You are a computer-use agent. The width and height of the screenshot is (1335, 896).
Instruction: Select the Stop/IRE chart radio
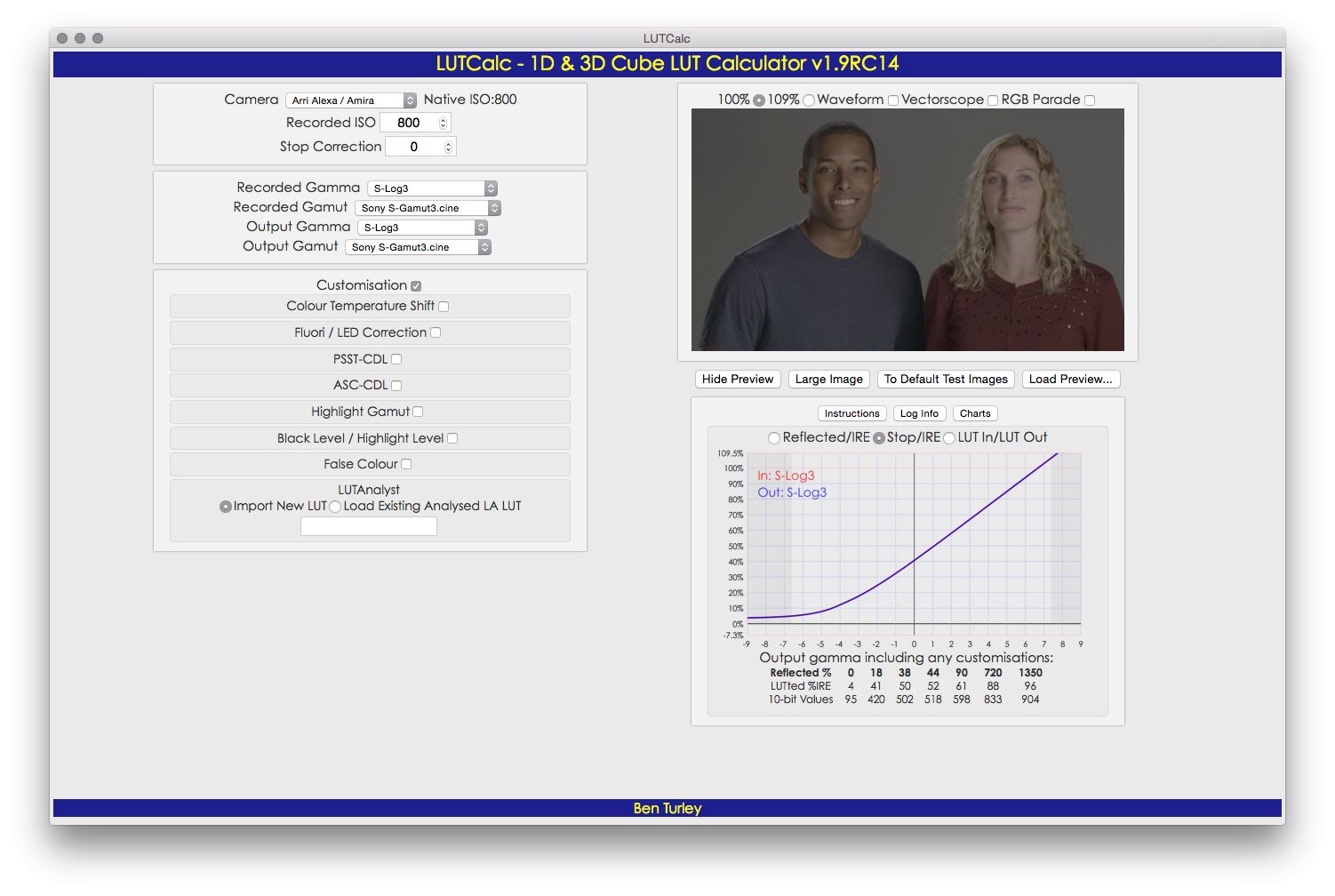879,438
